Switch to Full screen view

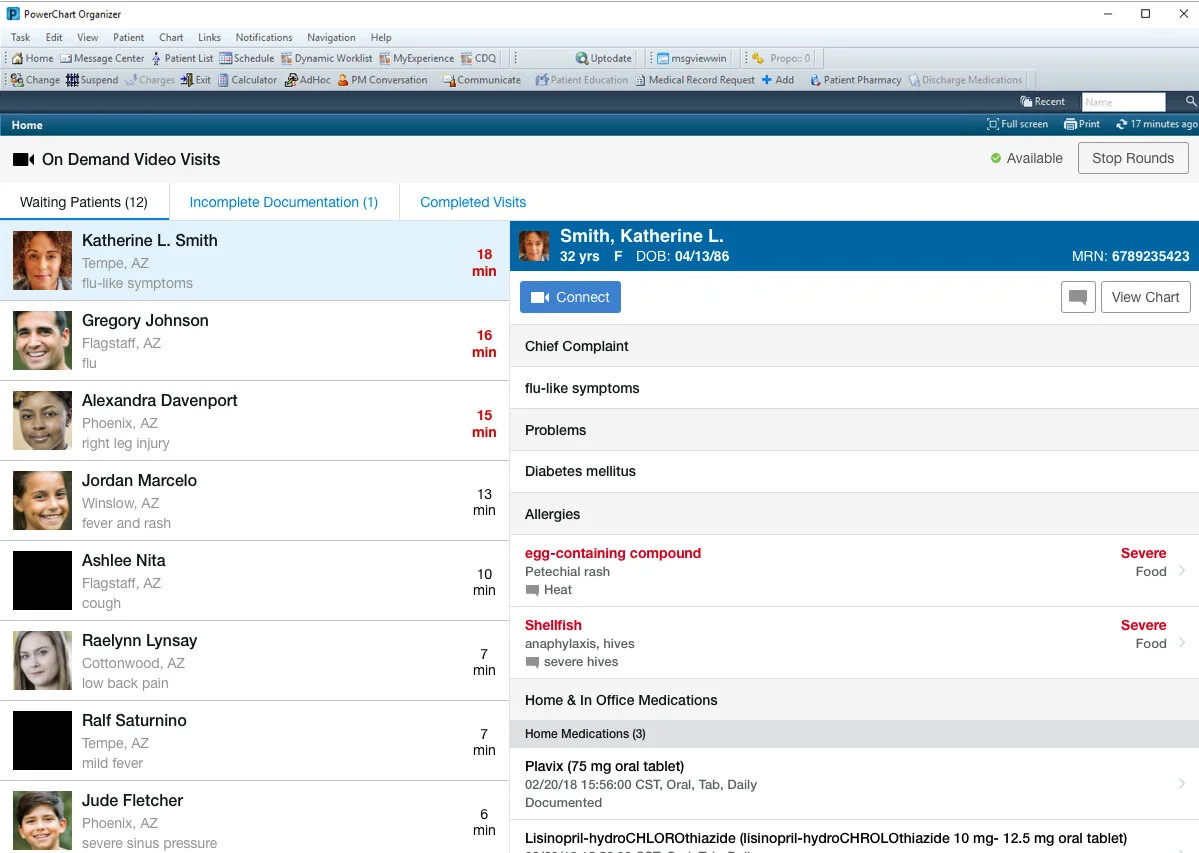tap(1017, 124)
